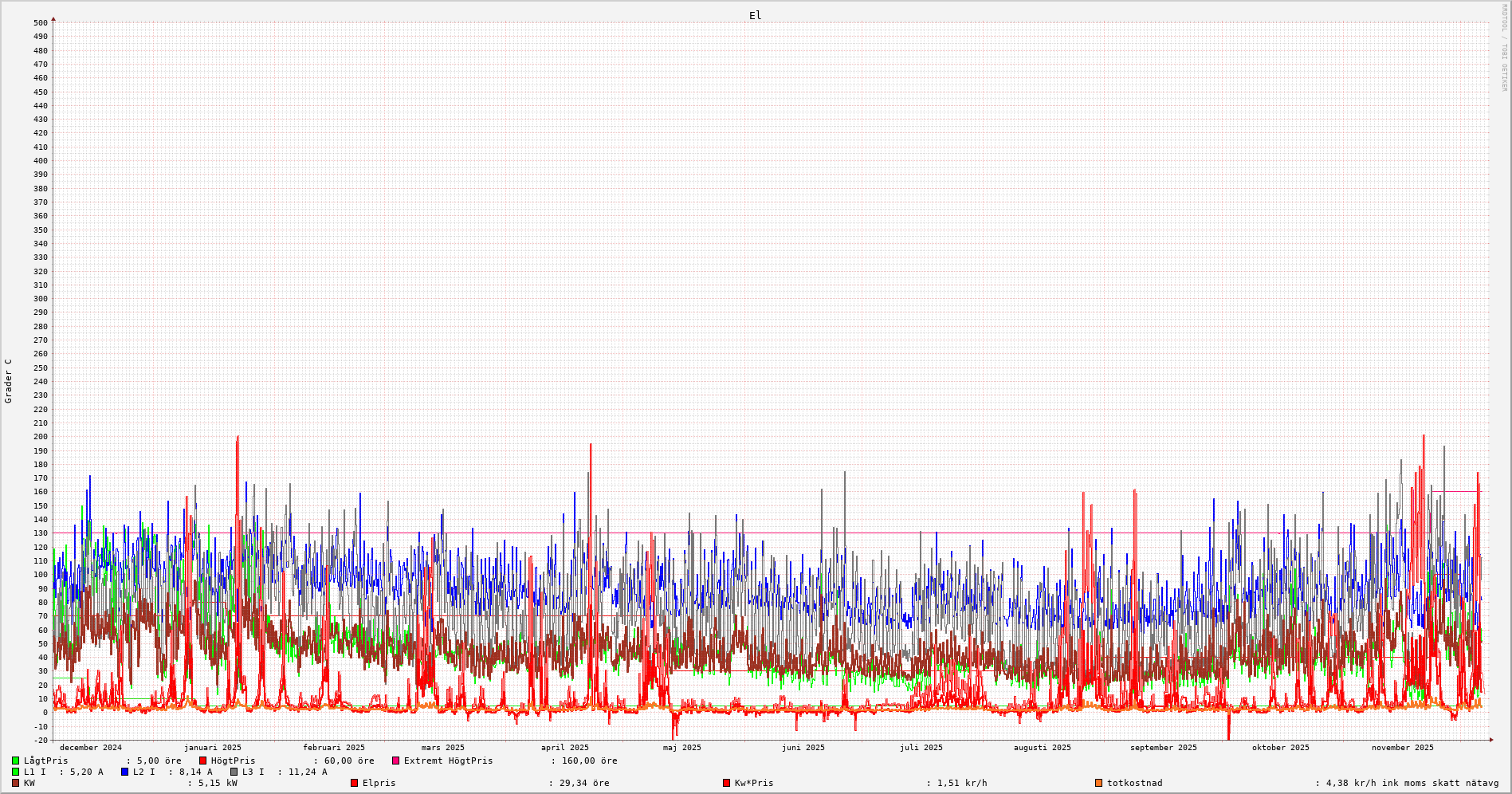
Task: Click the 'juli 2025' time axis label
Action: [921, 748]
